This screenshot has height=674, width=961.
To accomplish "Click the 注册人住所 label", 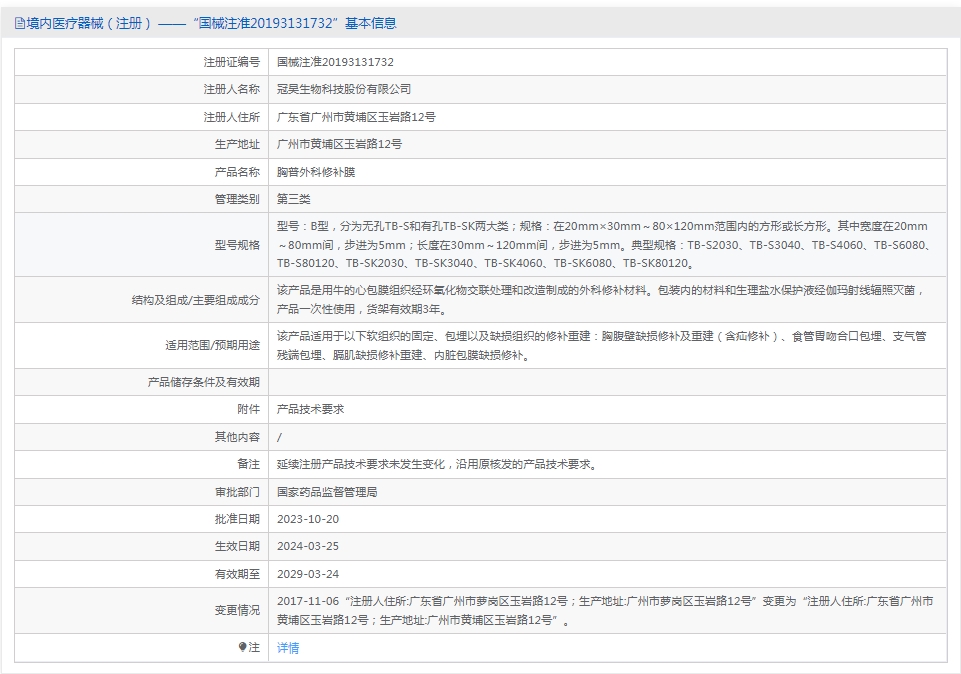I will click(x=232, y=117).
